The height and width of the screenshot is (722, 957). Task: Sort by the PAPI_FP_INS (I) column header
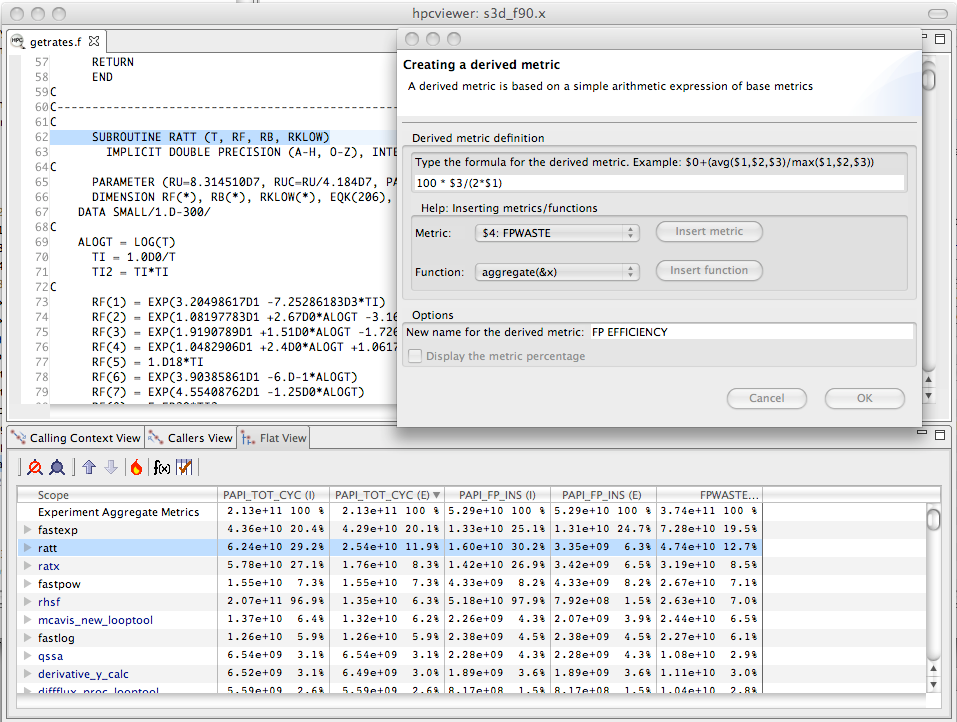pos(496,494)
